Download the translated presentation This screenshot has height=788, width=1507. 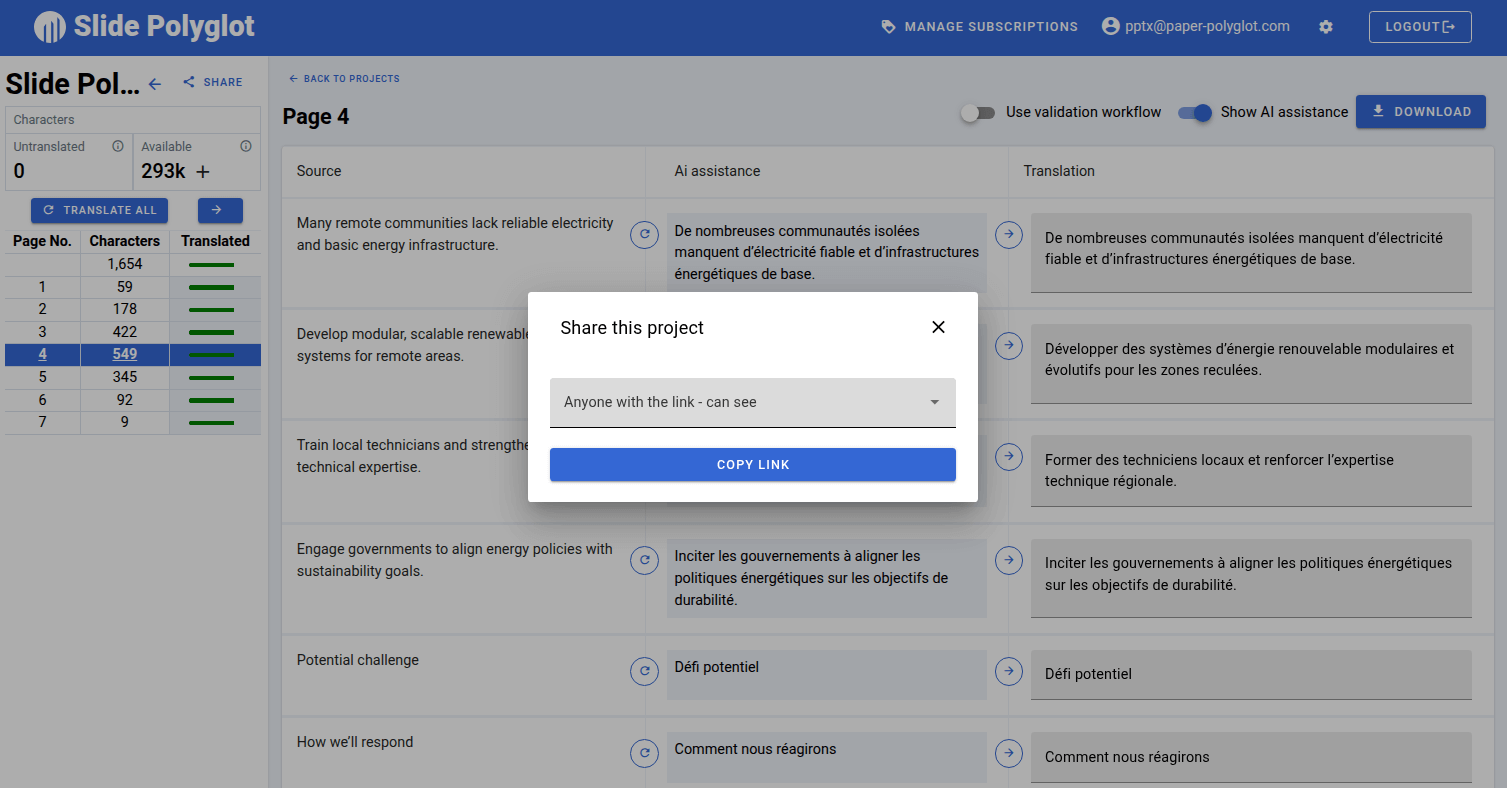[x=1420, y=112]
